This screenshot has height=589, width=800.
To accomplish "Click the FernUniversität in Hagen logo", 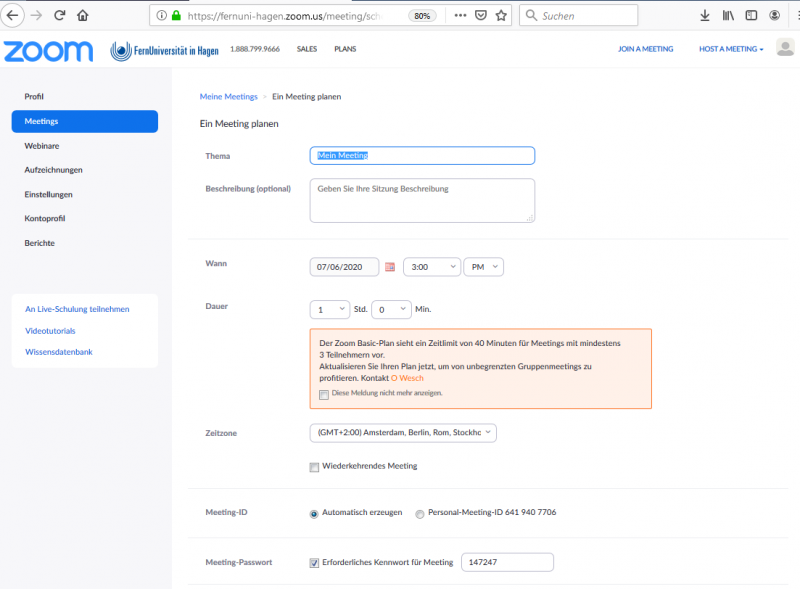I will pyautogui.click(x=164, y=51).
